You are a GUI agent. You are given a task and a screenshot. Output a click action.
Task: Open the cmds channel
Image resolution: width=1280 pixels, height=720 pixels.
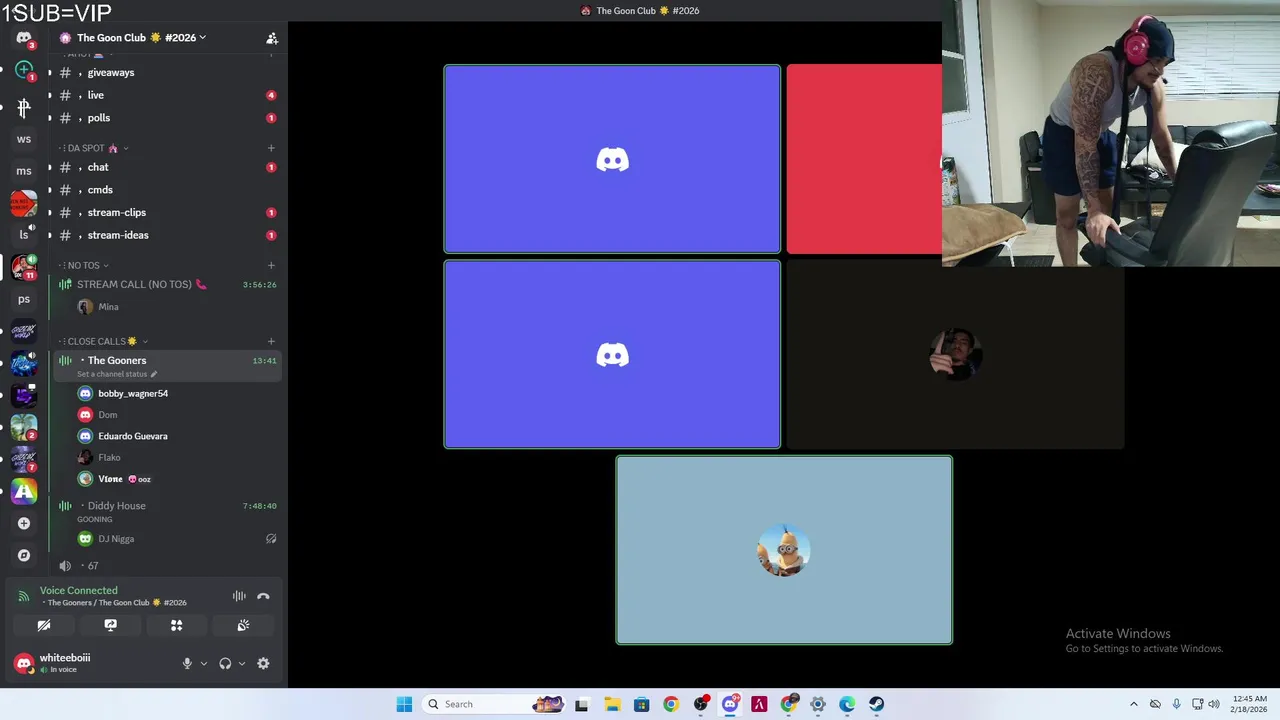click(x=167, y=190)
